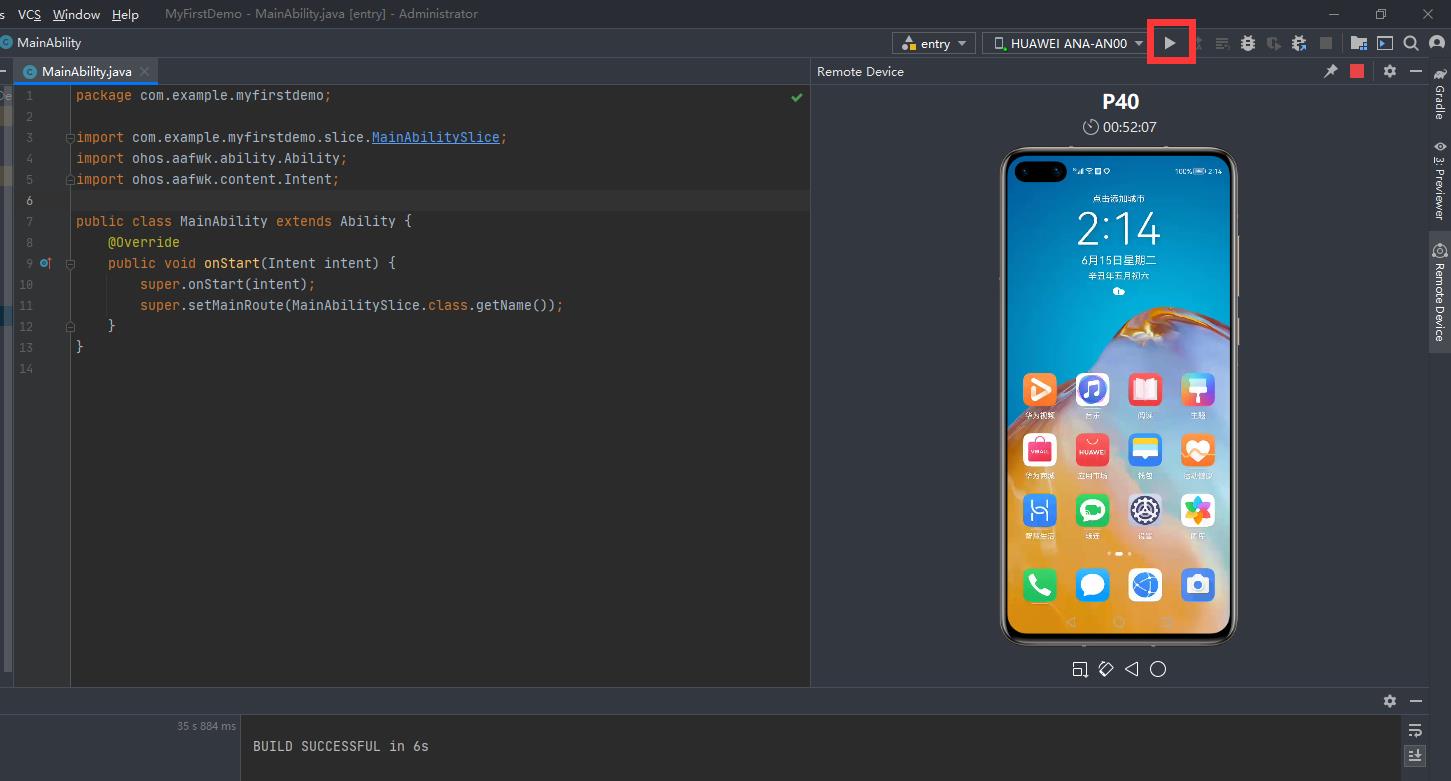Open the AI Life blue app
The width and height of the screenshot is (1451, 781).
pyautogui.click(x=1040, y=510)
